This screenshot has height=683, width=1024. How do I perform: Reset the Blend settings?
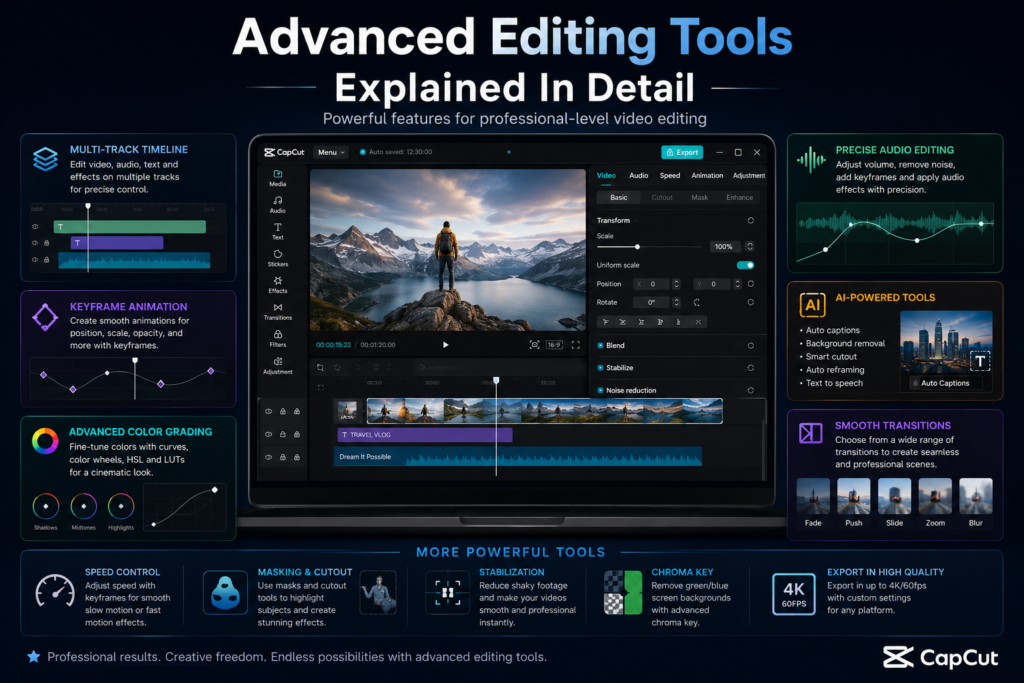coord(750,345)
